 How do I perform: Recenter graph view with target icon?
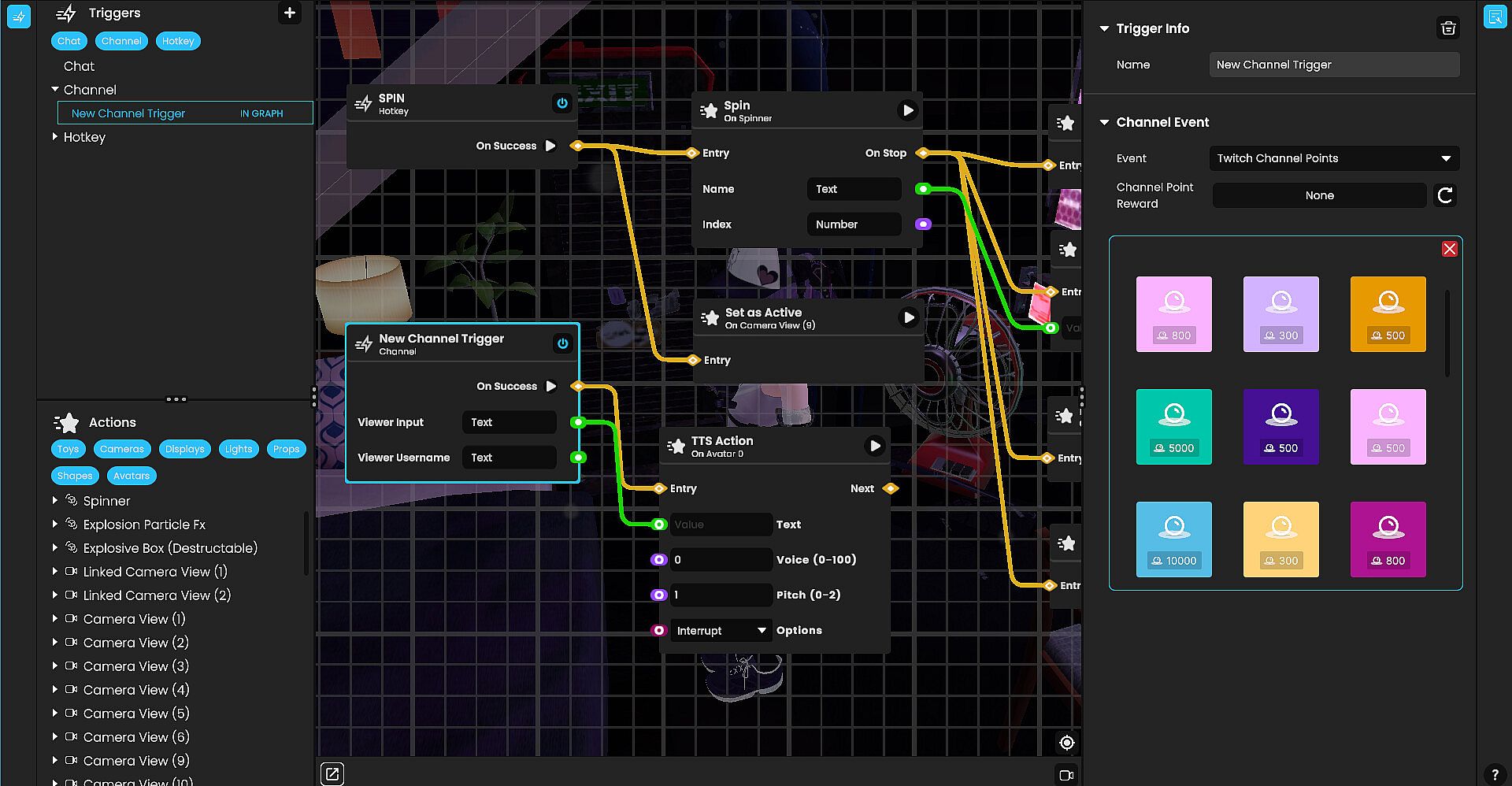[x=1066, y=743]
